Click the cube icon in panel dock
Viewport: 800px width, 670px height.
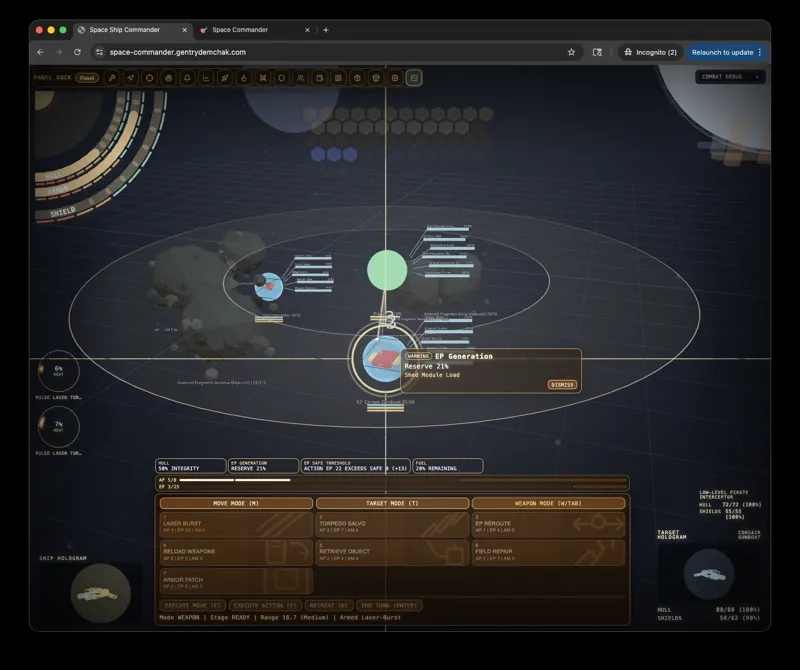click(x=357, y=78)
